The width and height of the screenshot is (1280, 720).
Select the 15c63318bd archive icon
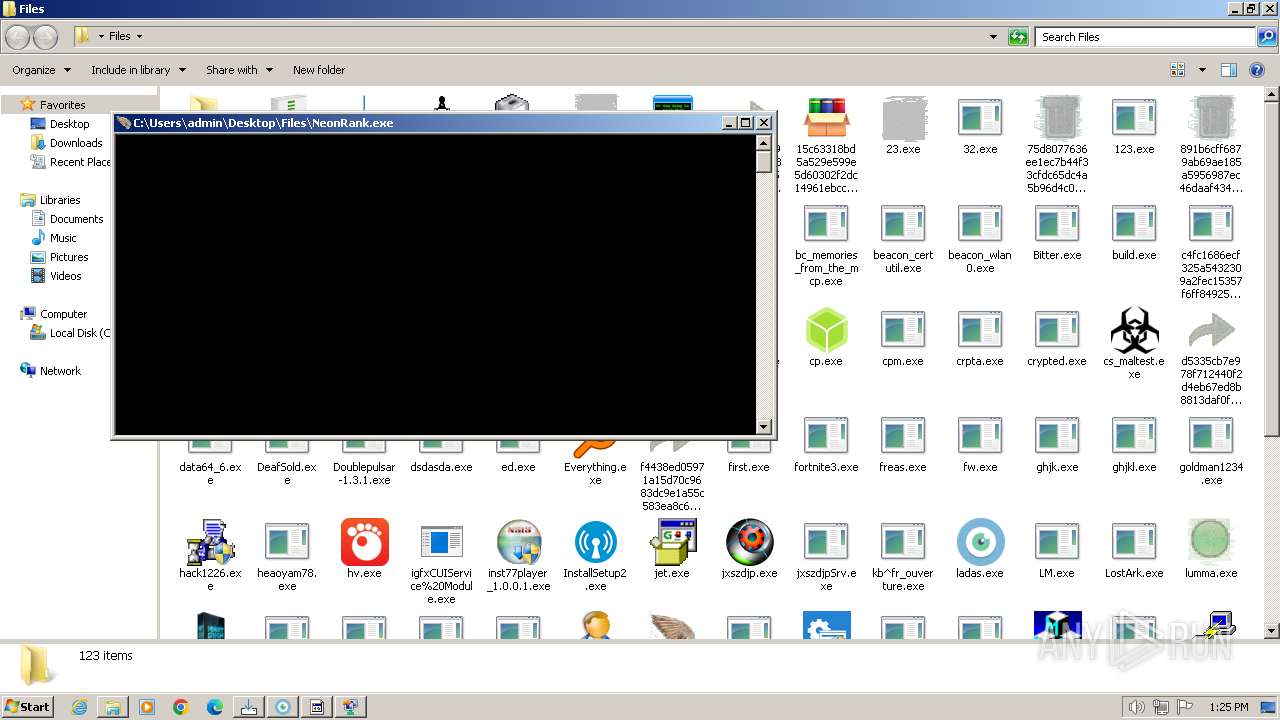click(826, 118)
